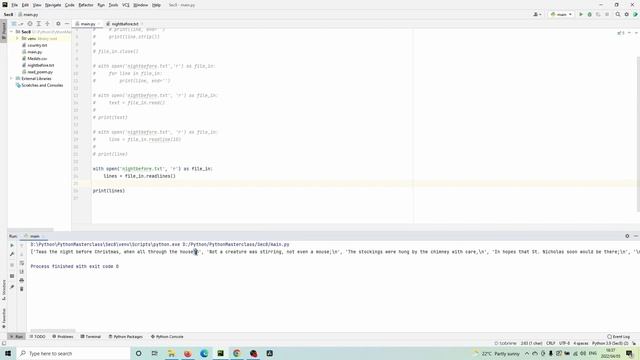This screenshot has height=360, width=640.
Task: Click the editor vertical scrollbar
Action: tap(638, 135)
